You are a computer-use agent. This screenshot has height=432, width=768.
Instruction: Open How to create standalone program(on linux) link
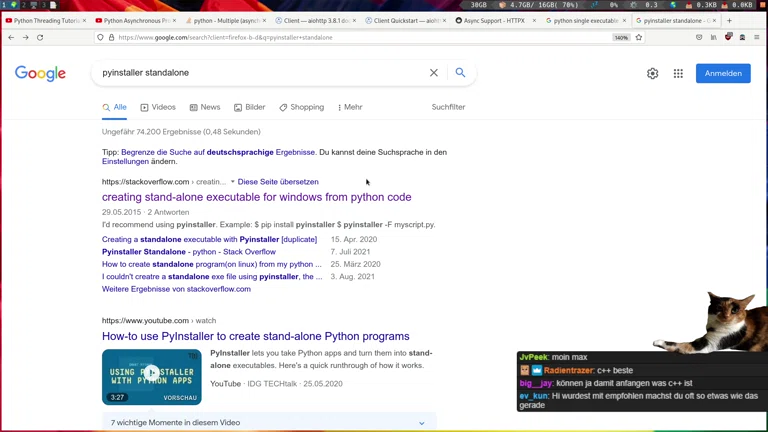pyautogui.click(x=212, y=264)
